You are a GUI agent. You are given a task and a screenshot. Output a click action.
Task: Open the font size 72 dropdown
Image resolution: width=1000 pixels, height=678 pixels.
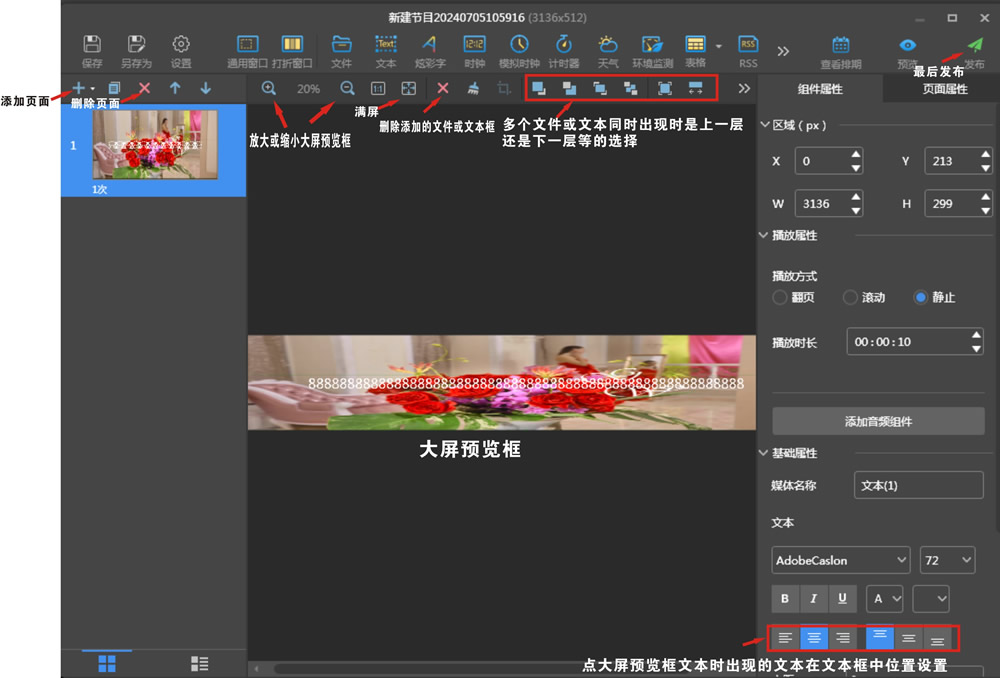947,560
